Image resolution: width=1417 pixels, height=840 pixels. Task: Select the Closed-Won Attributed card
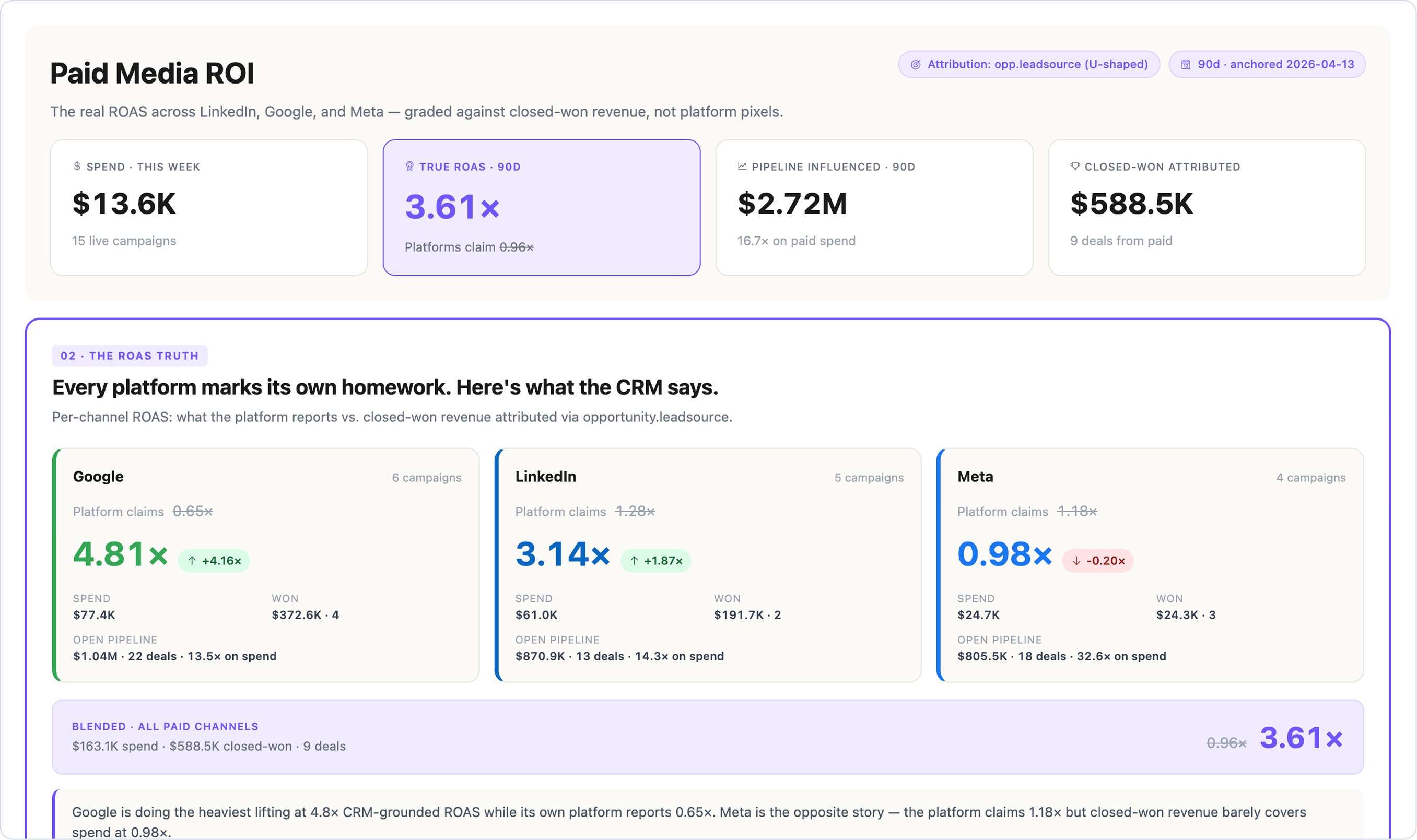1207,208
